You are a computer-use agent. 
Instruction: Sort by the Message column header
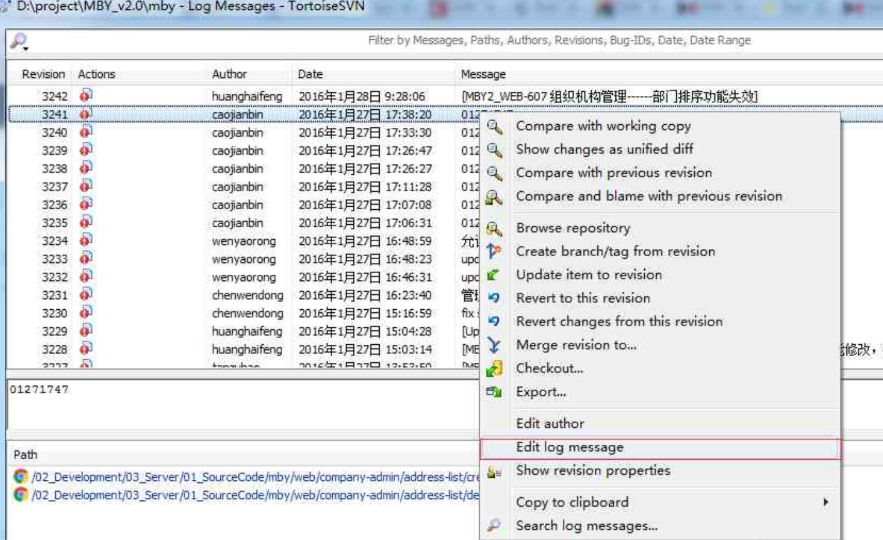[483, 74]
